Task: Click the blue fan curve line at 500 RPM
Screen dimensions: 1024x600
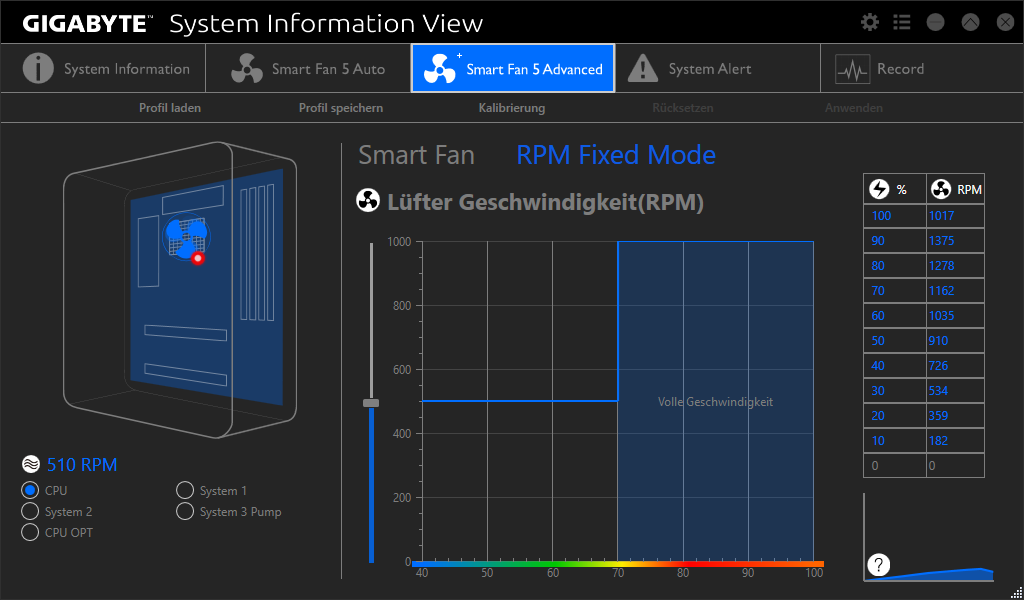Action: (x=520, y=401)
